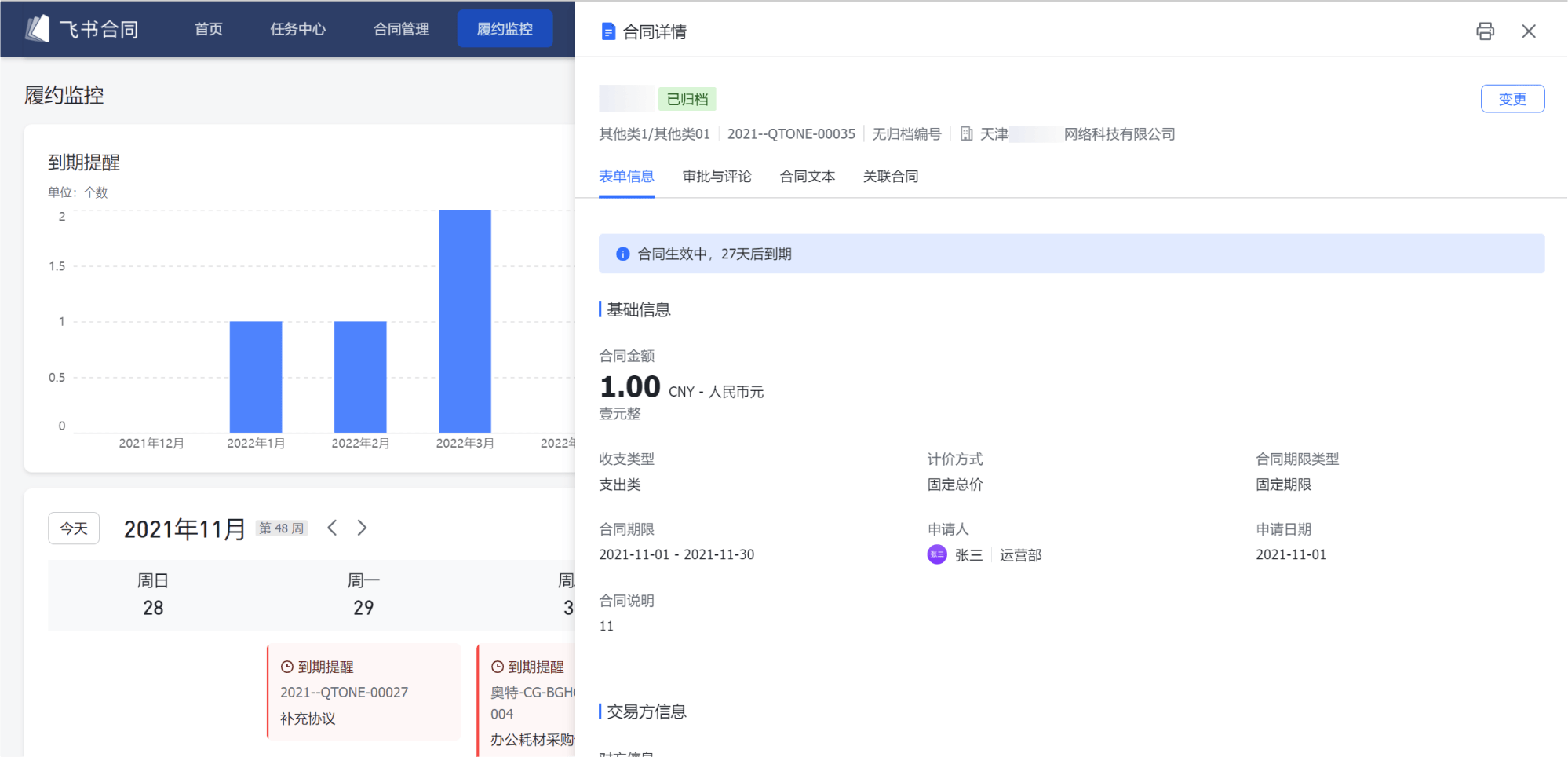
Task: Click the 已归档 status tag
Action: (687, 99)
